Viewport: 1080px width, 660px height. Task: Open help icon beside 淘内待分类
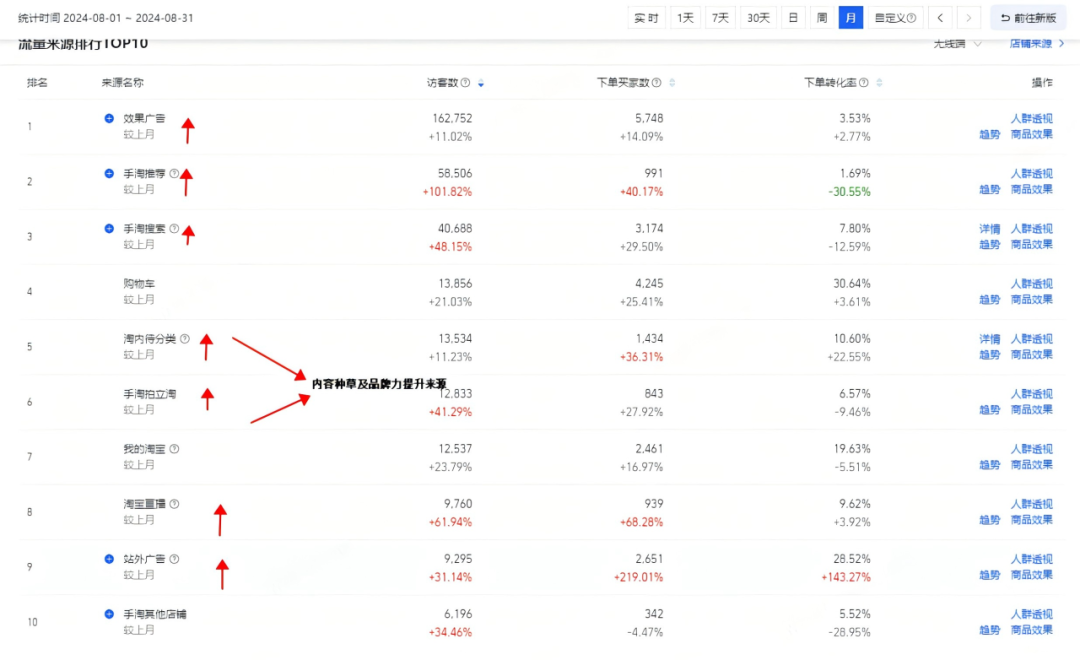185,339
